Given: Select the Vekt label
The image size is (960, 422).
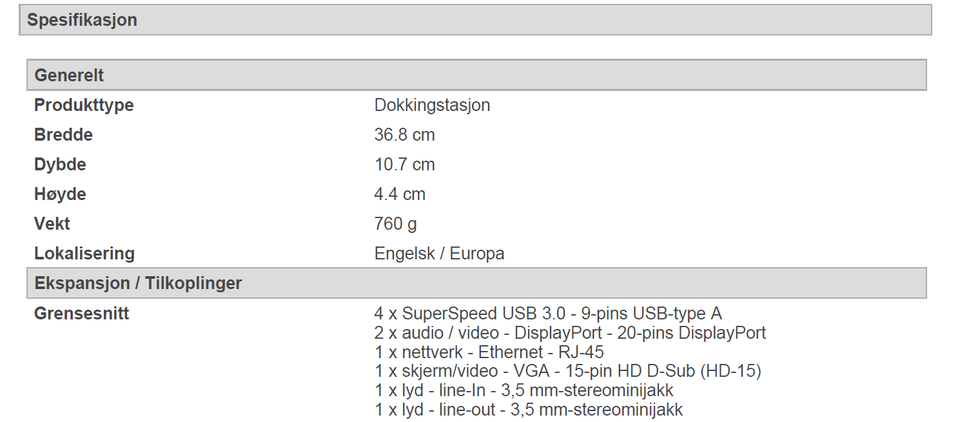Looking at the screenshot, I should [x=52, y=224].
